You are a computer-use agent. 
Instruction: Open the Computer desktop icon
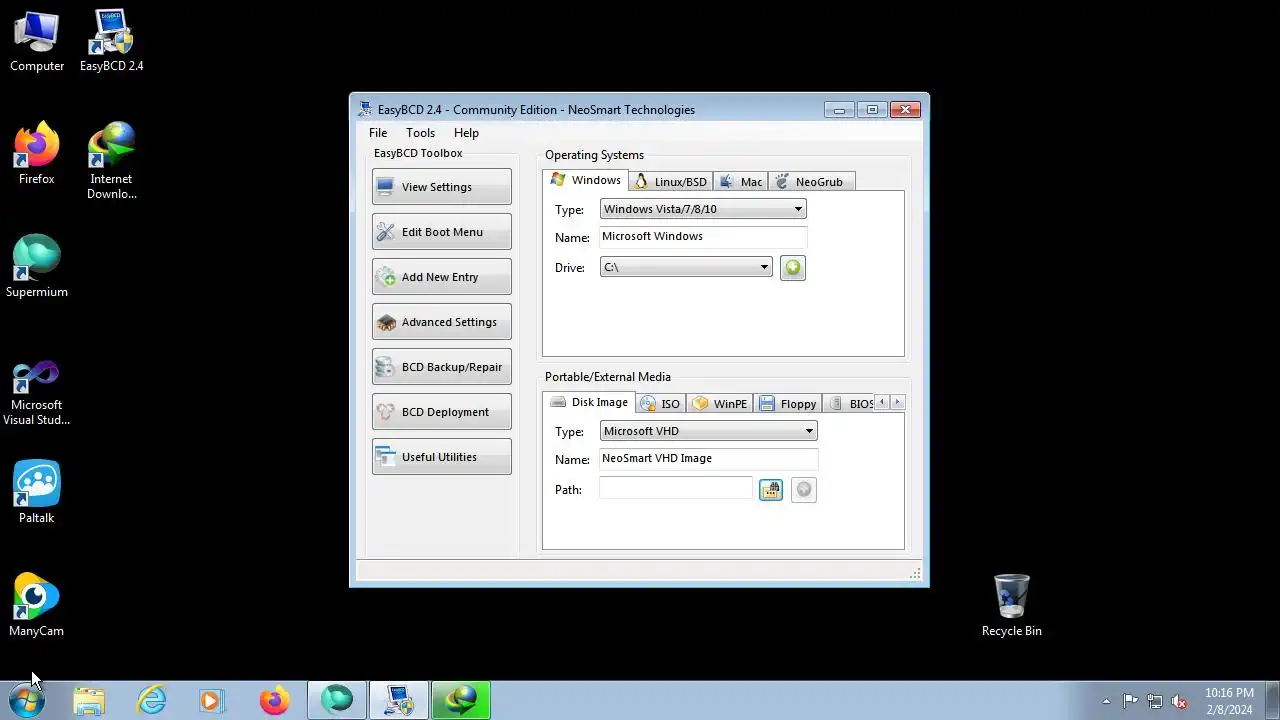37,41
